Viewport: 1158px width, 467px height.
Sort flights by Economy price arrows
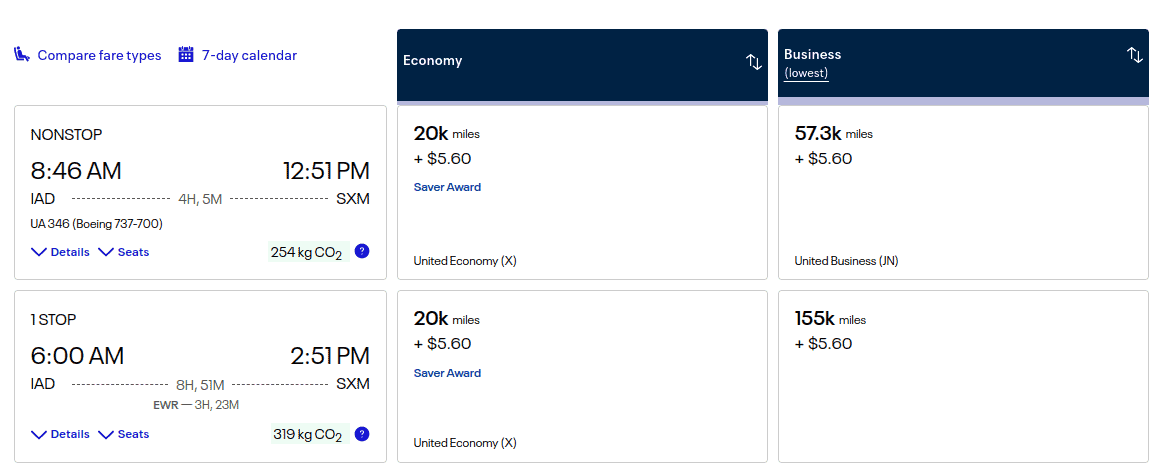tap(754, 62)
